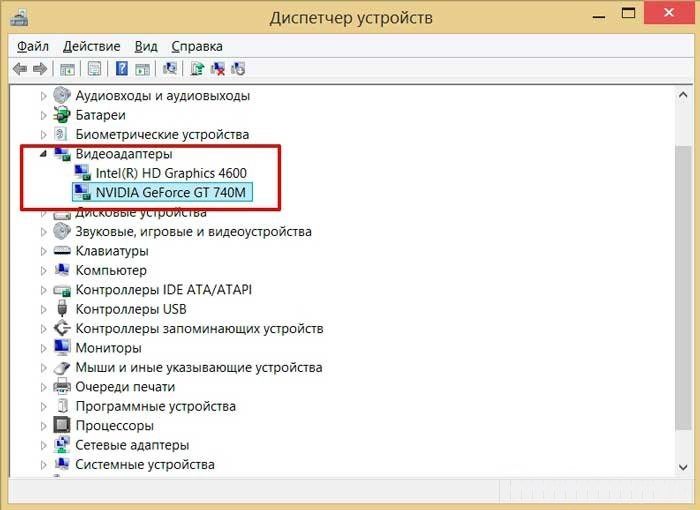
Task: Click the Update driver toolbar icon
Action: (197, 69)
